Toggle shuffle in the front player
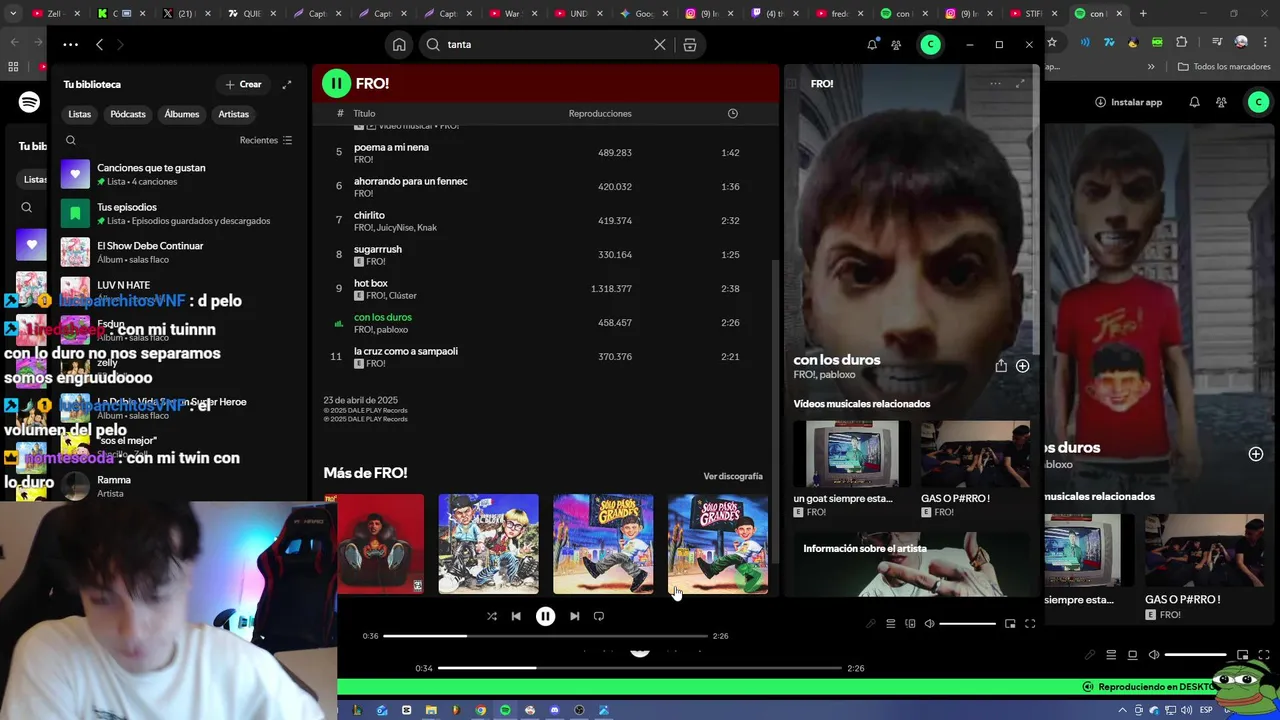 (492, 616)
